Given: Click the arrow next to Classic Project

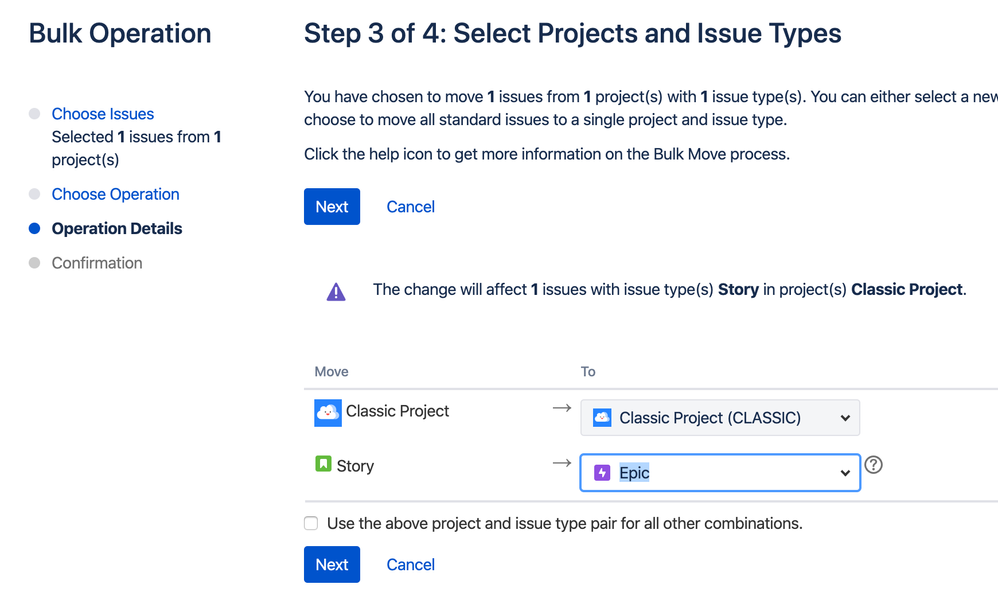Looking at the screenshot, I should point(561,408).
